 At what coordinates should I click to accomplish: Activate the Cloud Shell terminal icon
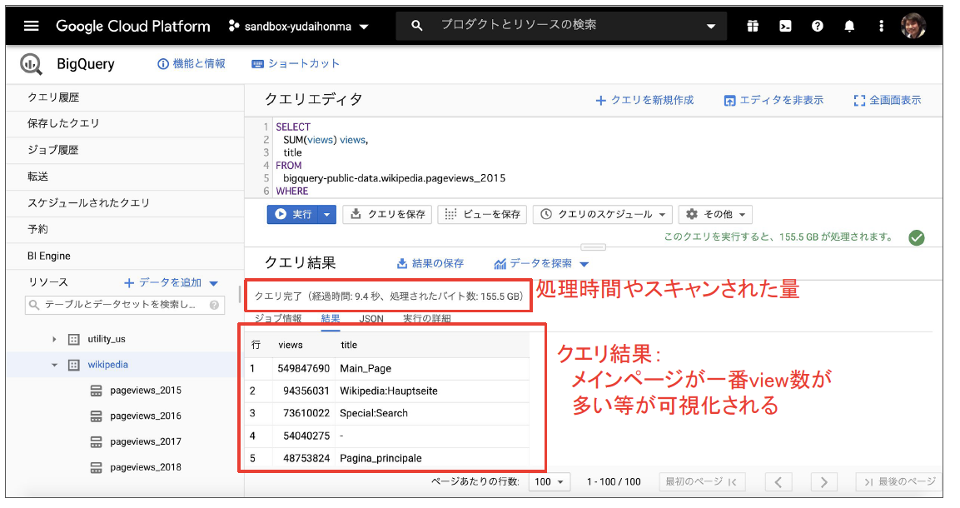pos(785,26)
